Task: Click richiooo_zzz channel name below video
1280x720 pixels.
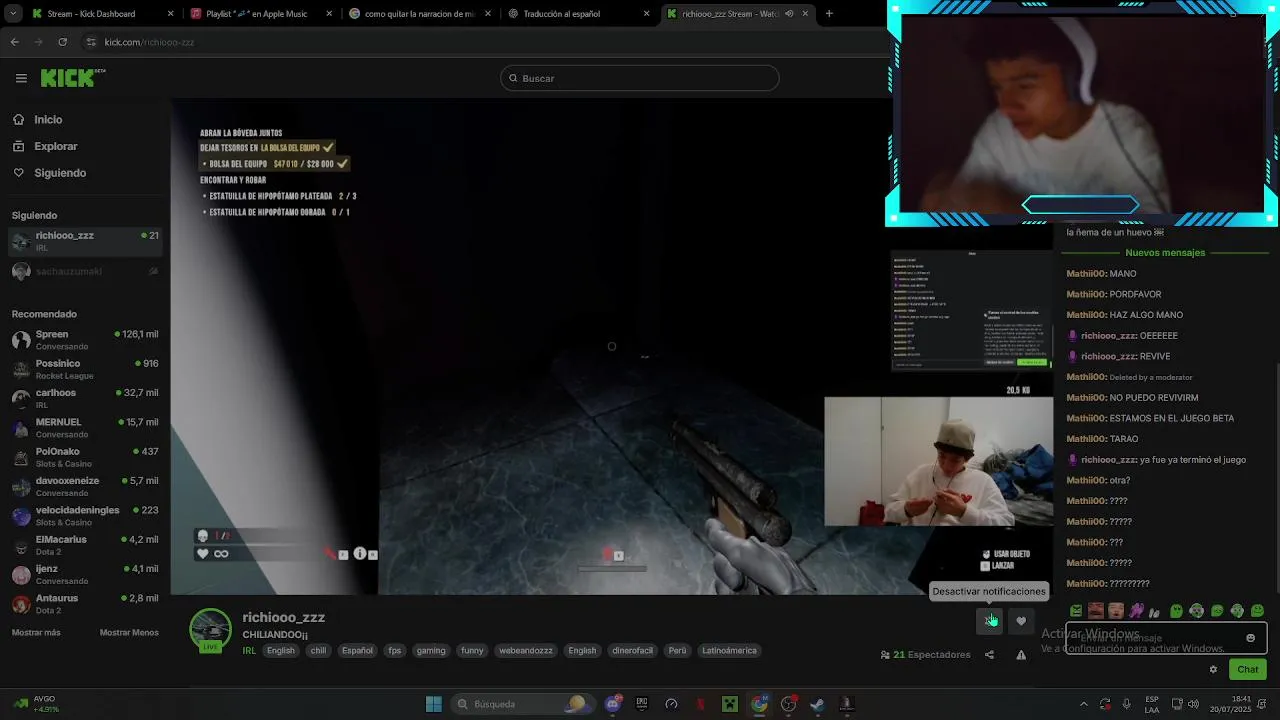Action: pyautogui.click(x=284, y=618)
